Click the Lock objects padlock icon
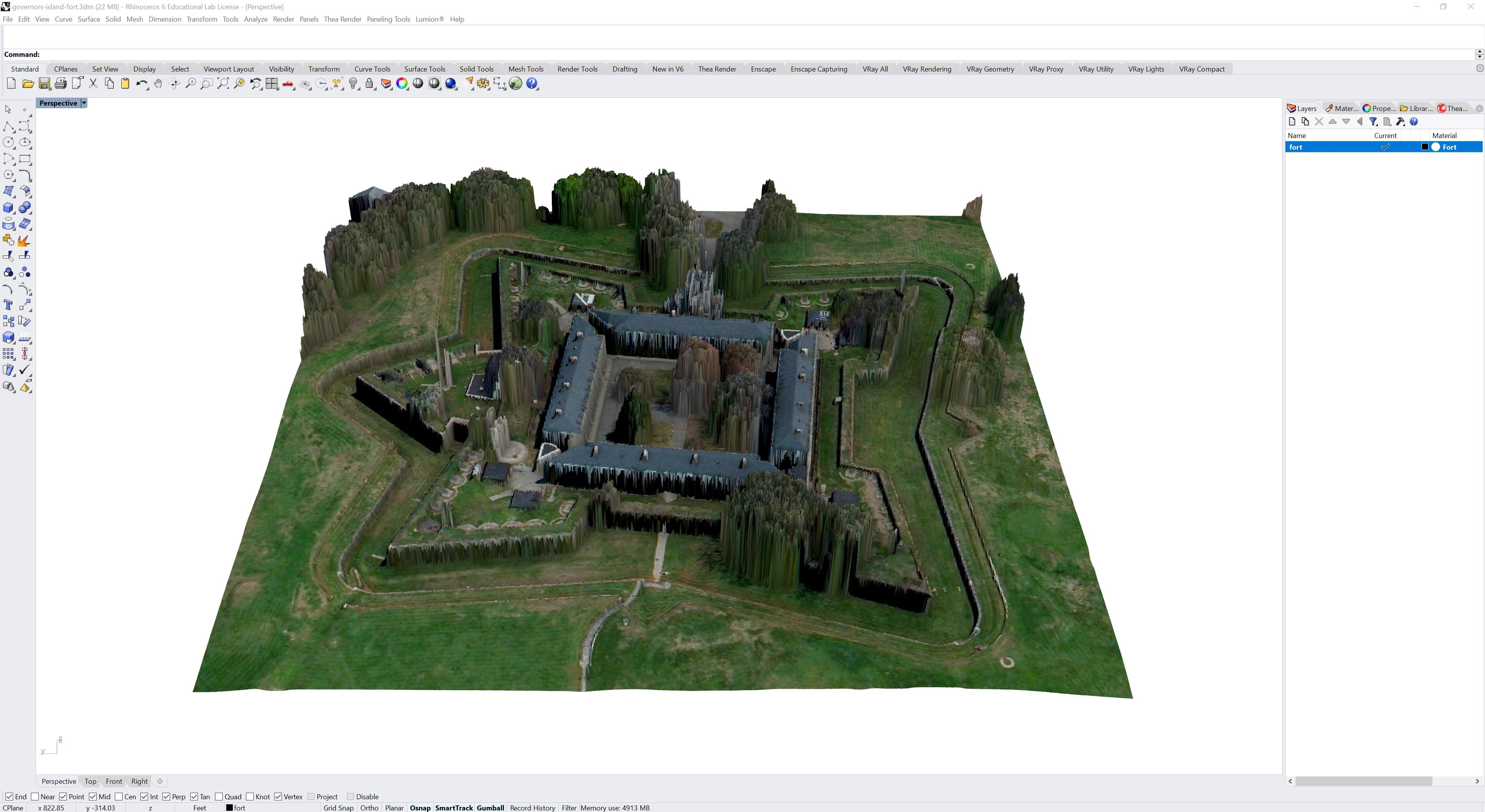Image resolution: width=1485 pixels, height=812 pixels. (x=370, y=84)
